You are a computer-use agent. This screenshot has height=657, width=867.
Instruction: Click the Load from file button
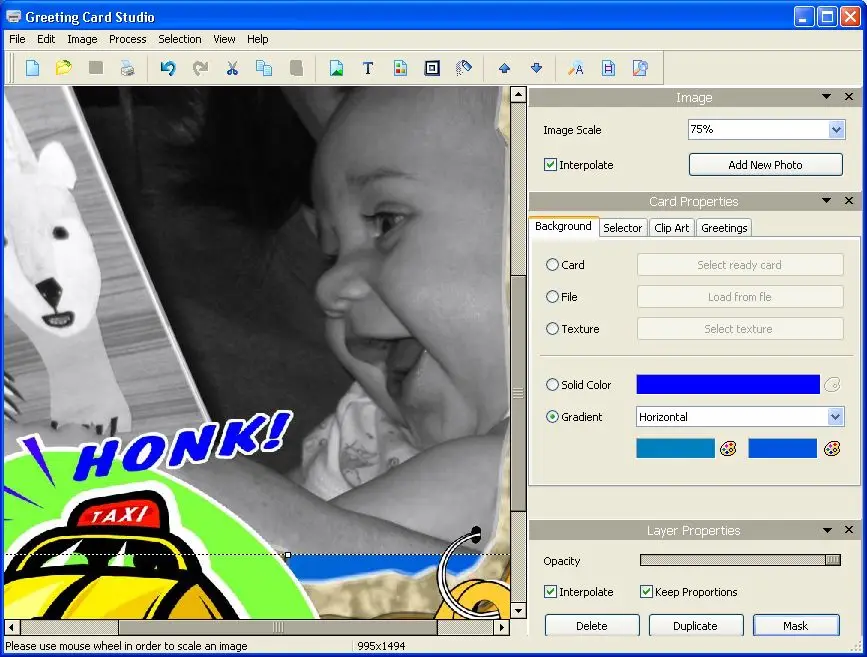pos(740,297)
